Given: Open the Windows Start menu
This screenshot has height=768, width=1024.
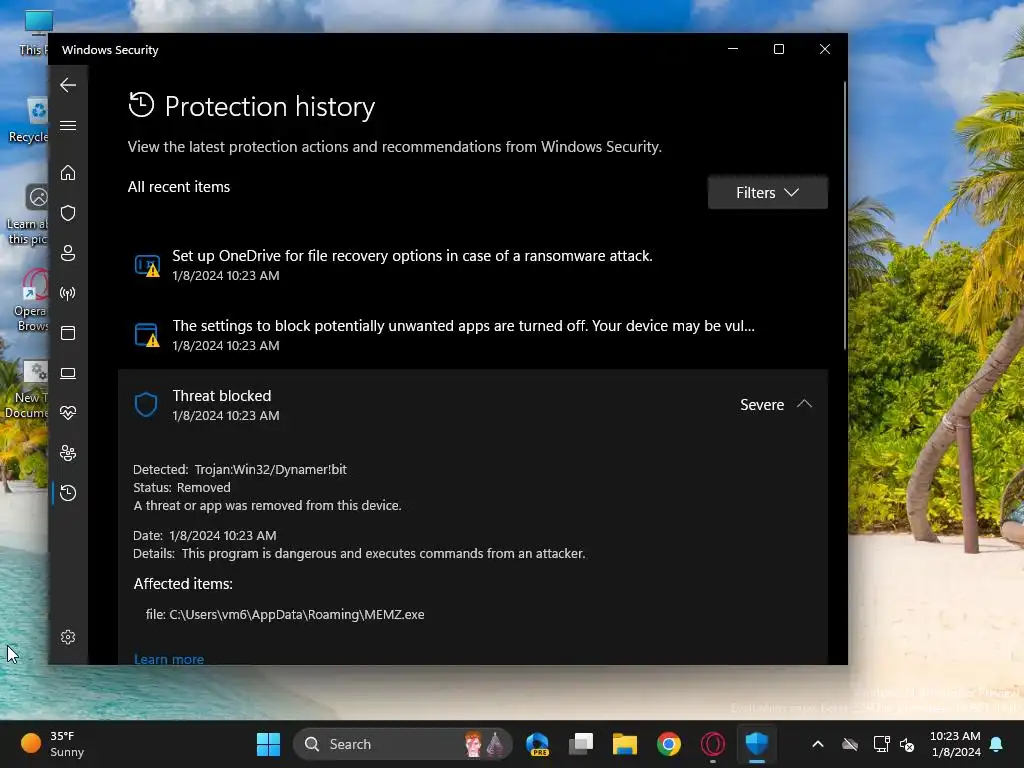Looking at the screenshot, I should (x=268, y=744).
